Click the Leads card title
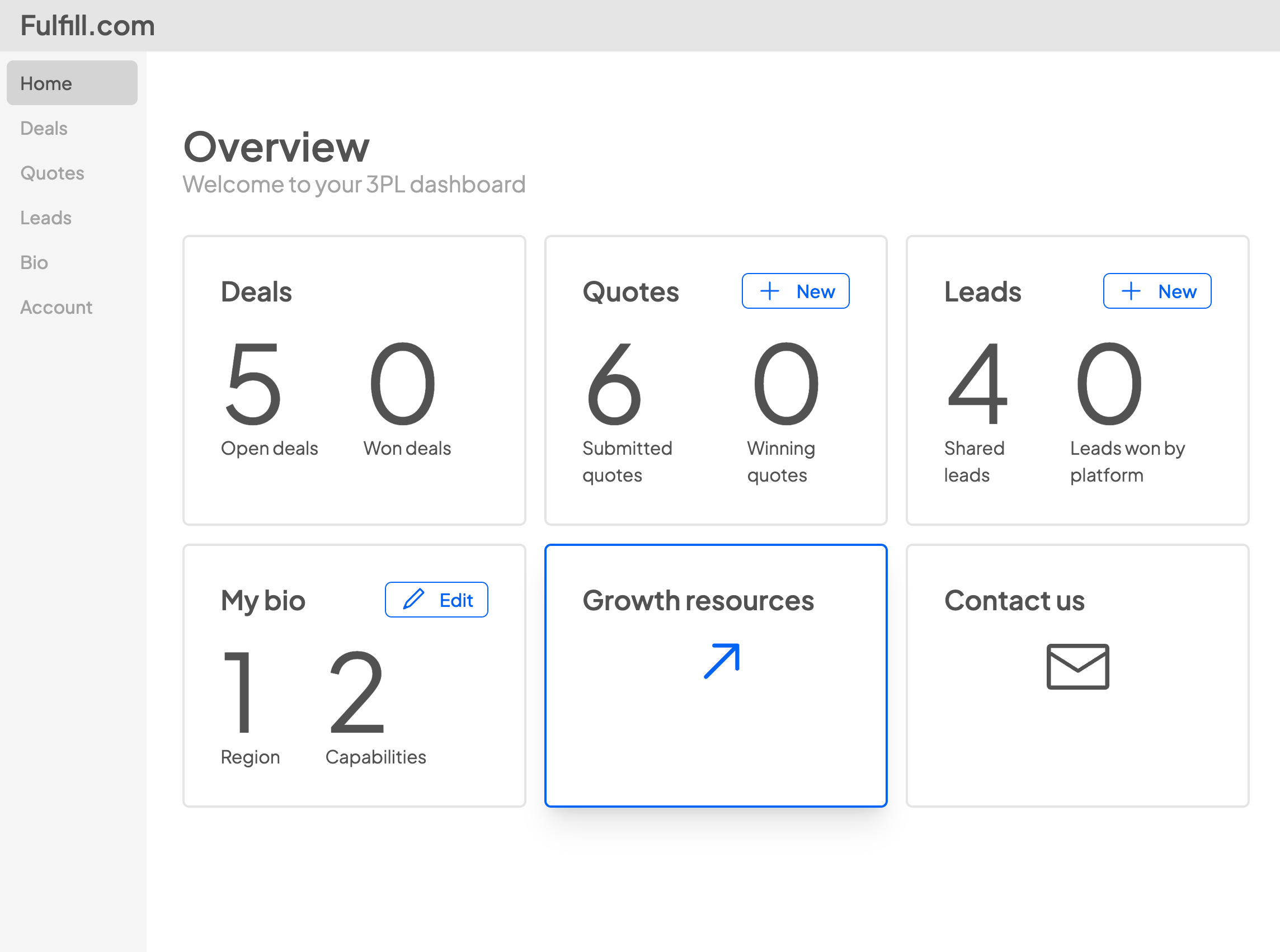The image size is (1280, 952). tap(982, 291)
